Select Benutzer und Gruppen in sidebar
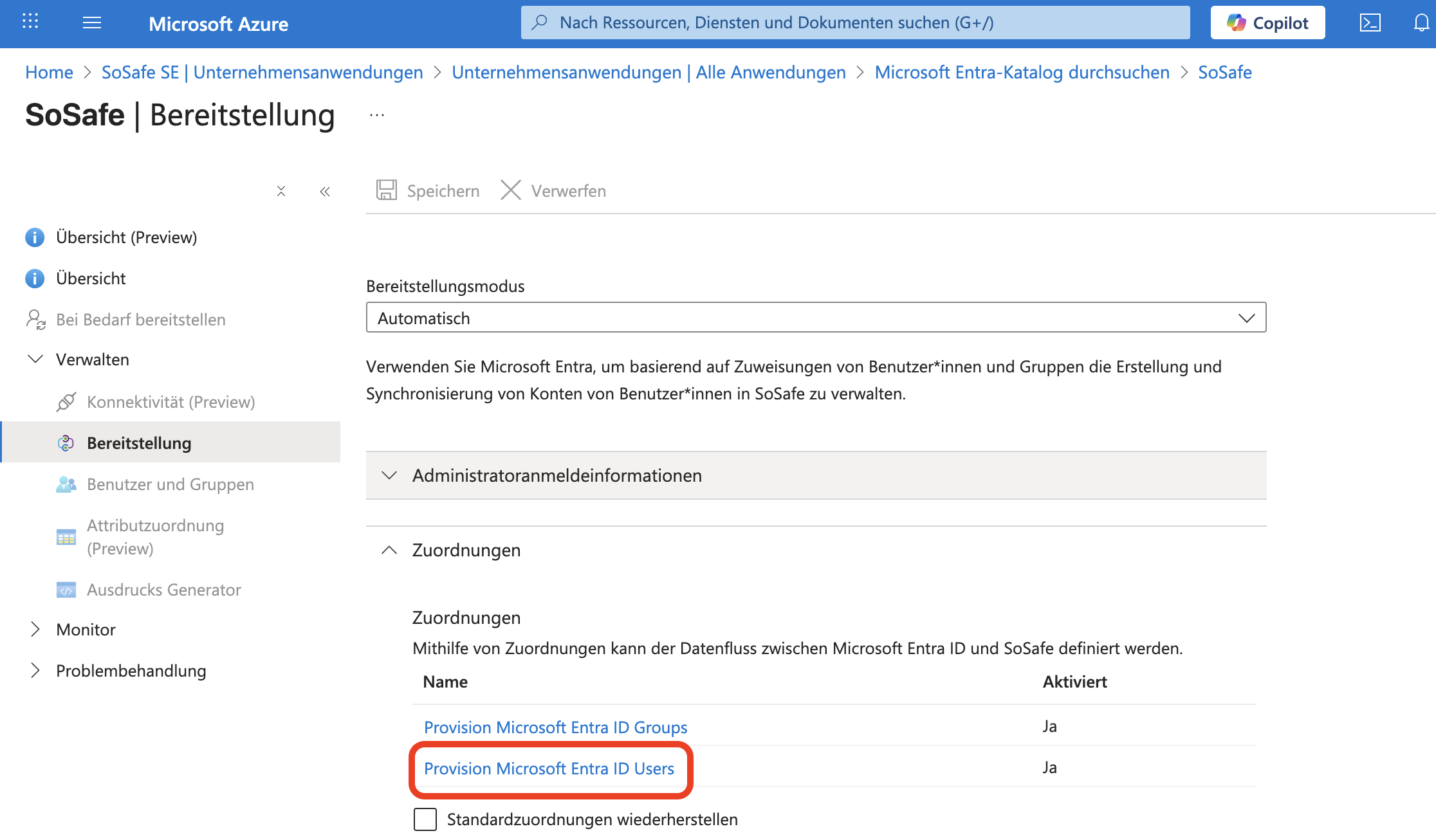Viewport: 1436px width, 840px height. [170, 484]
